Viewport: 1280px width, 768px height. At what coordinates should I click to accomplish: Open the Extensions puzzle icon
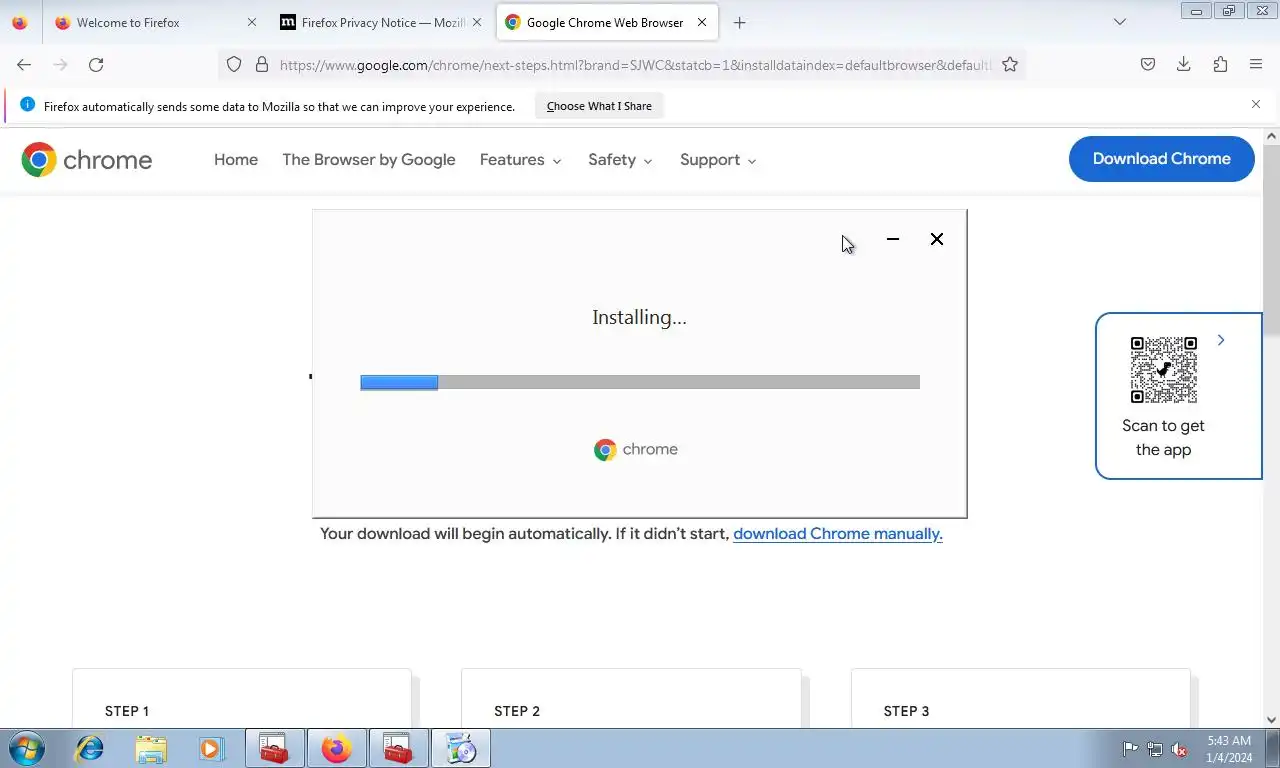coord(1220,65)
